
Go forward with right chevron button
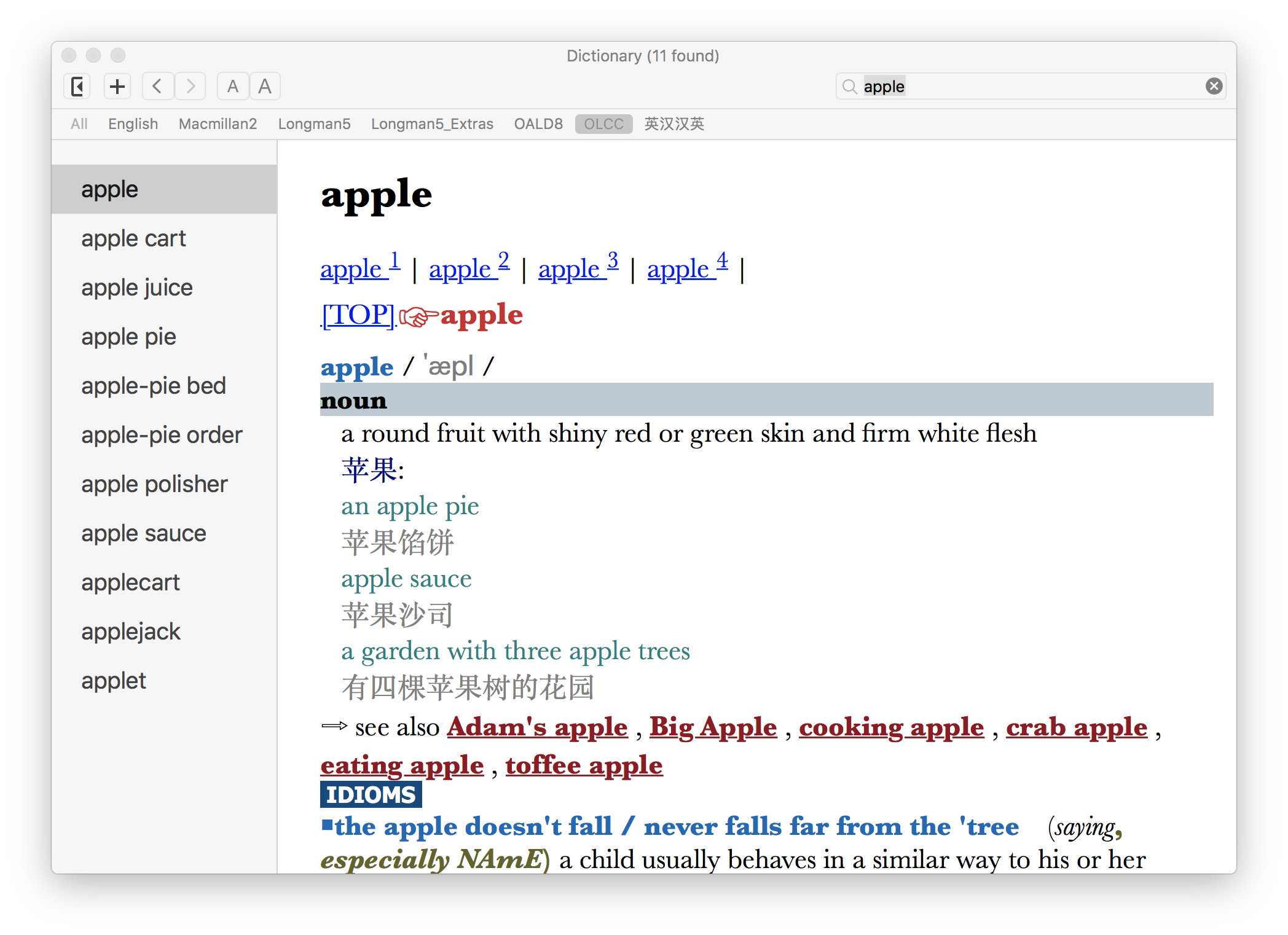(x=190, y=87)
